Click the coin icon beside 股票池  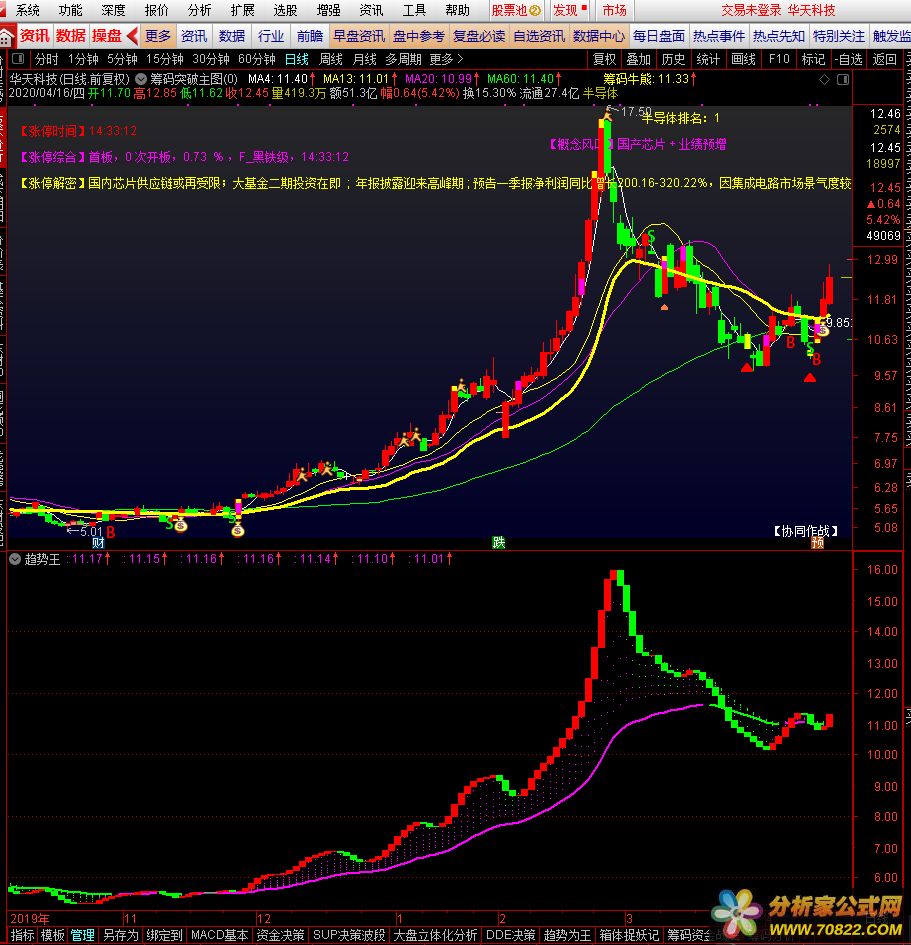point(534,11)
